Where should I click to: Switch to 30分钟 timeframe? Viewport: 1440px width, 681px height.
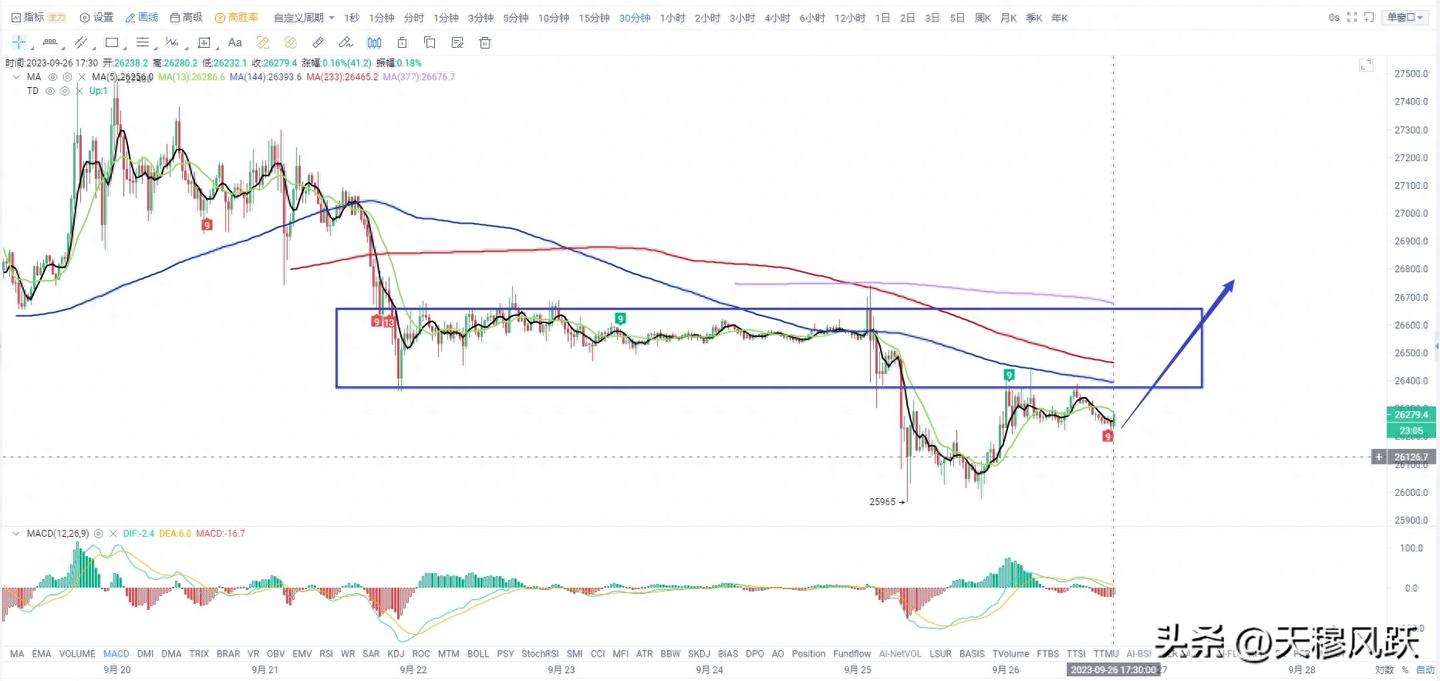(x=634, y=18)
